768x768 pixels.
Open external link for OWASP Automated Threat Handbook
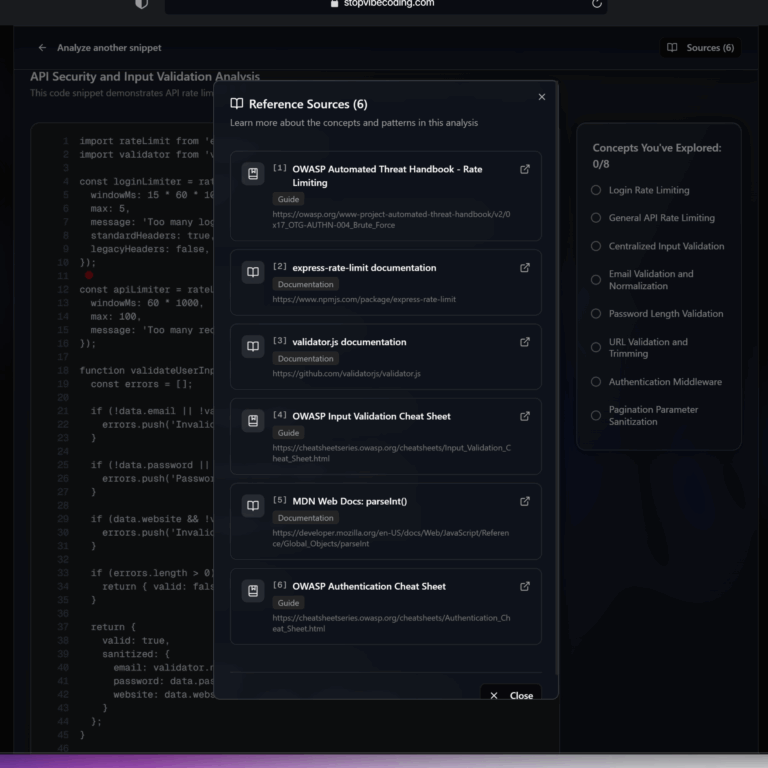(x=525, y=169)
